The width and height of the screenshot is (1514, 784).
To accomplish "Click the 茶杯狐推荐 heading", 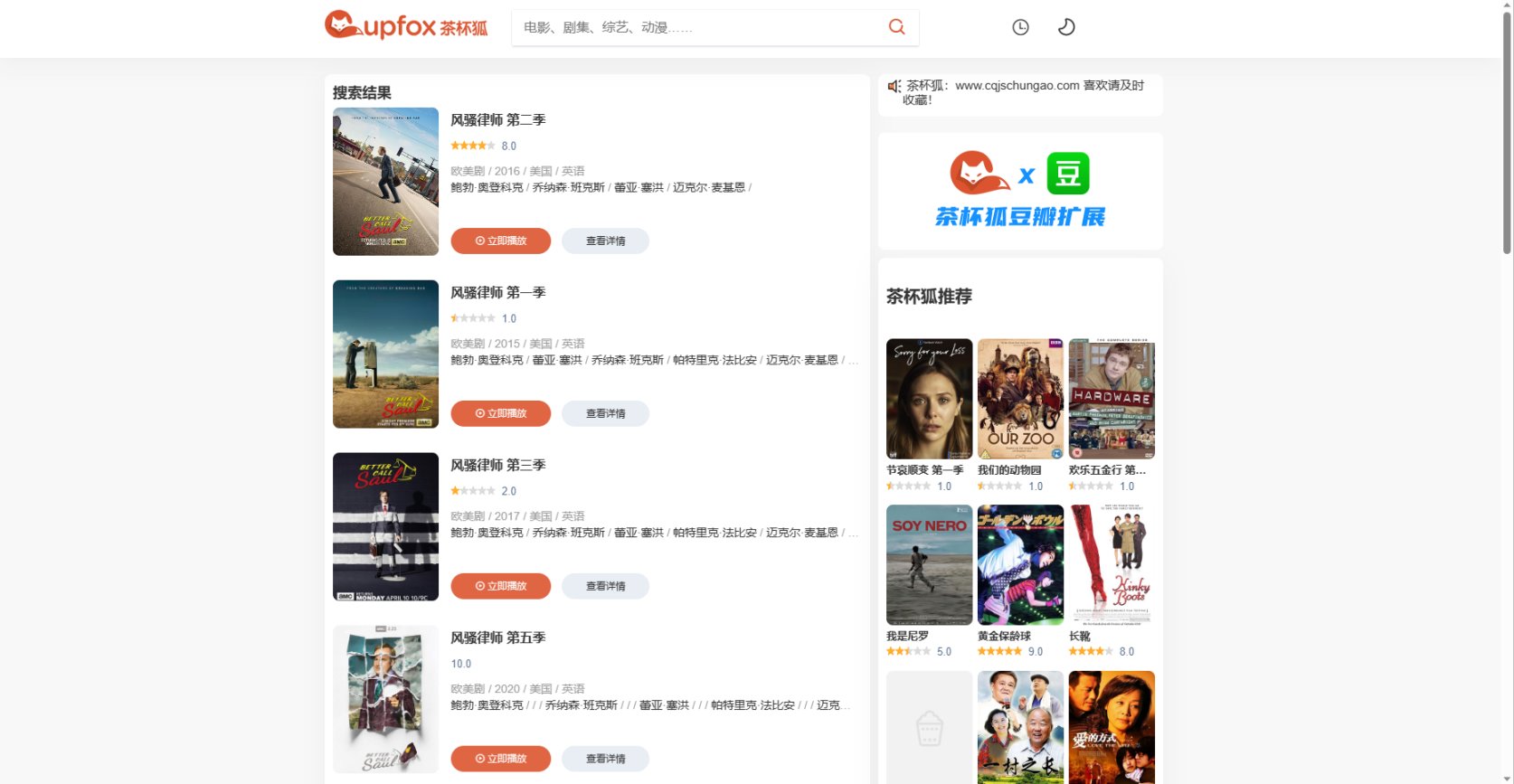I will 929,297.
